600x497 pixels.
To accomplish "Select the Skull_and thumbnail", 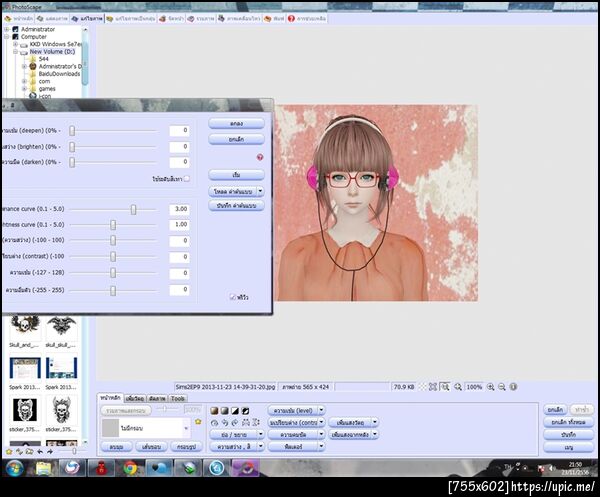I will [25, 331].
